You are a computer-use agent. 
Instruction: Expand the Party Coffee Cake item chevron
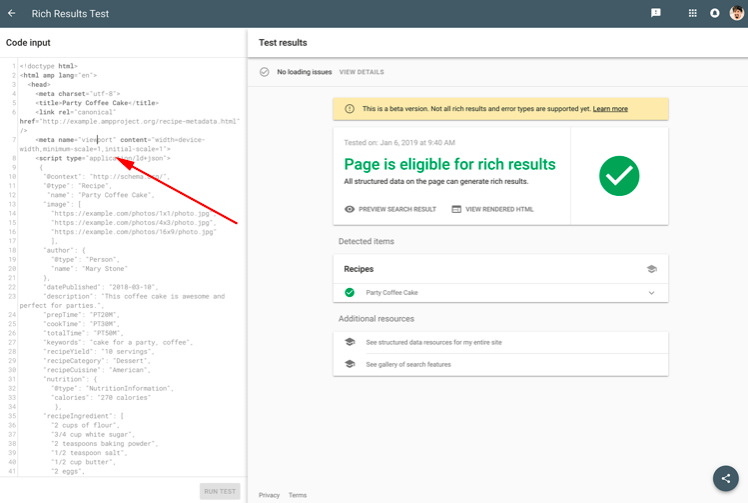[652, 293]
